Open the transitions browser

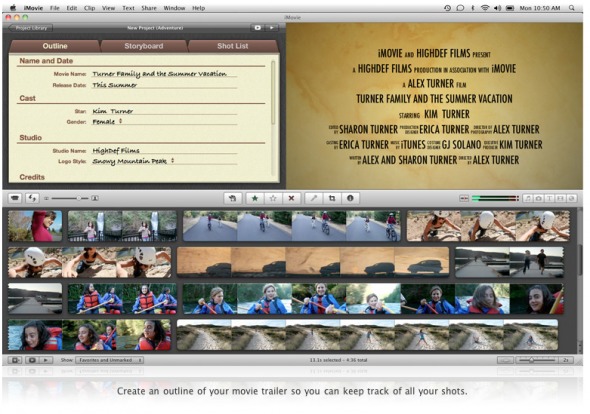pyautogui.click(x=560, y=198)
